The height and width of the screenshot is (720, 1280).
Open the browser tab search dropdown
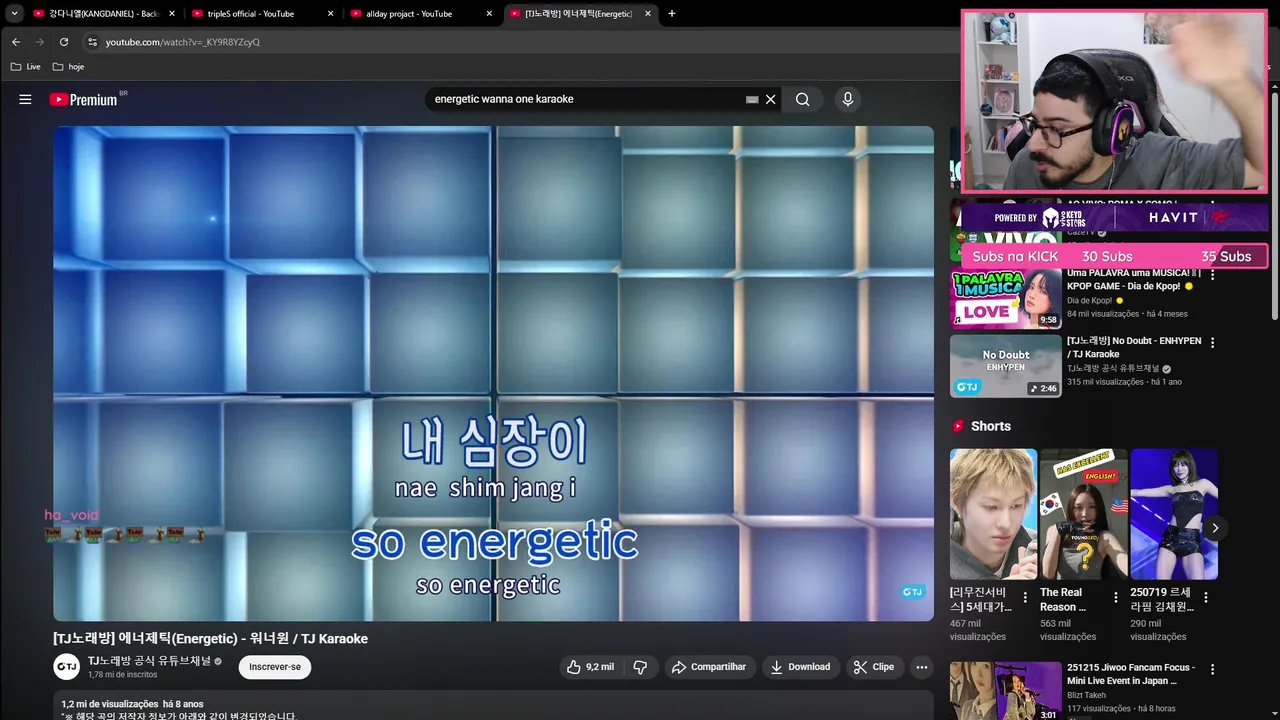[x=14, y=13]
